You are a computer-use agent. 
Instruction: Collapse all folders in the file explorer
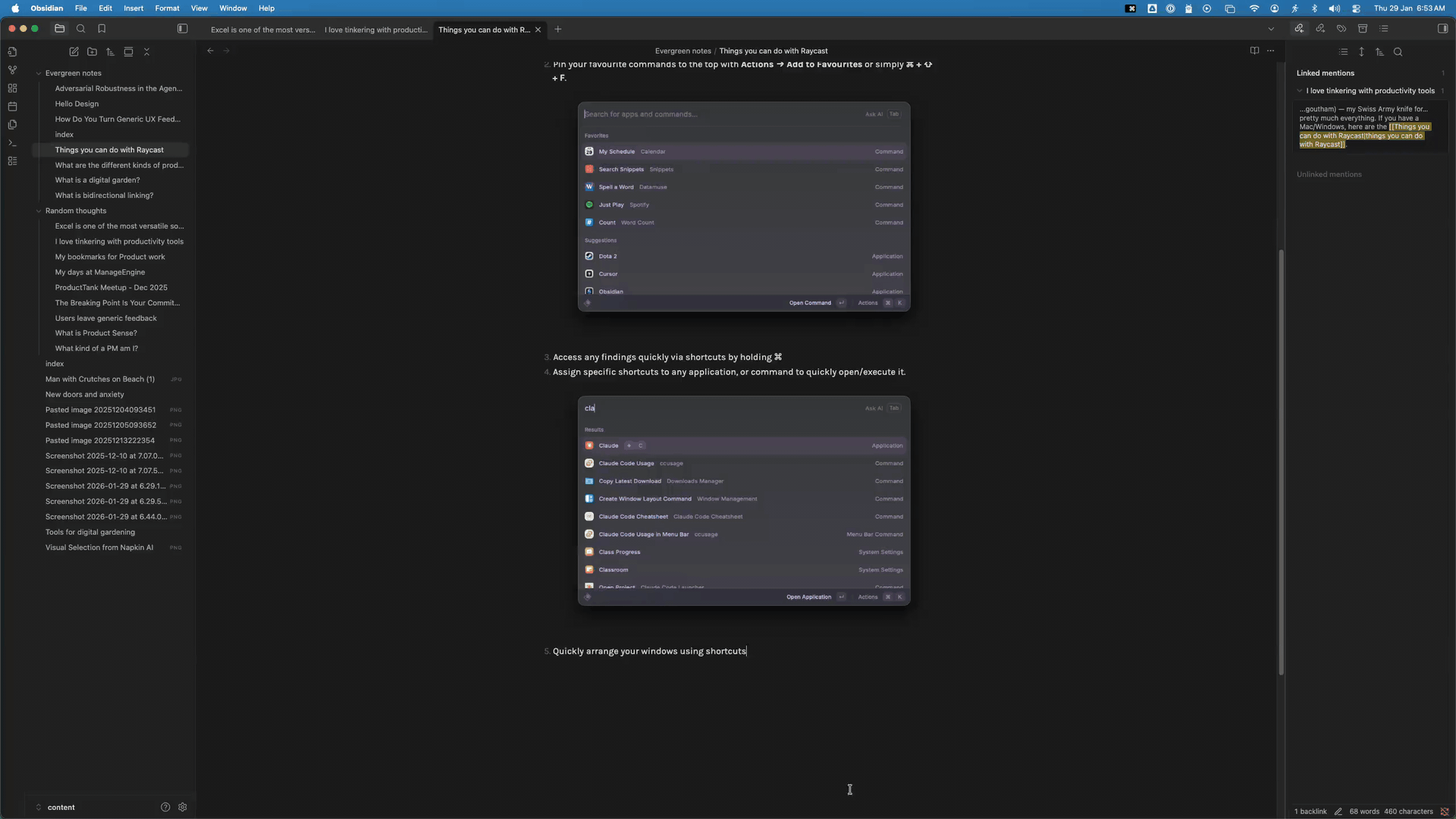pos(146,52)
